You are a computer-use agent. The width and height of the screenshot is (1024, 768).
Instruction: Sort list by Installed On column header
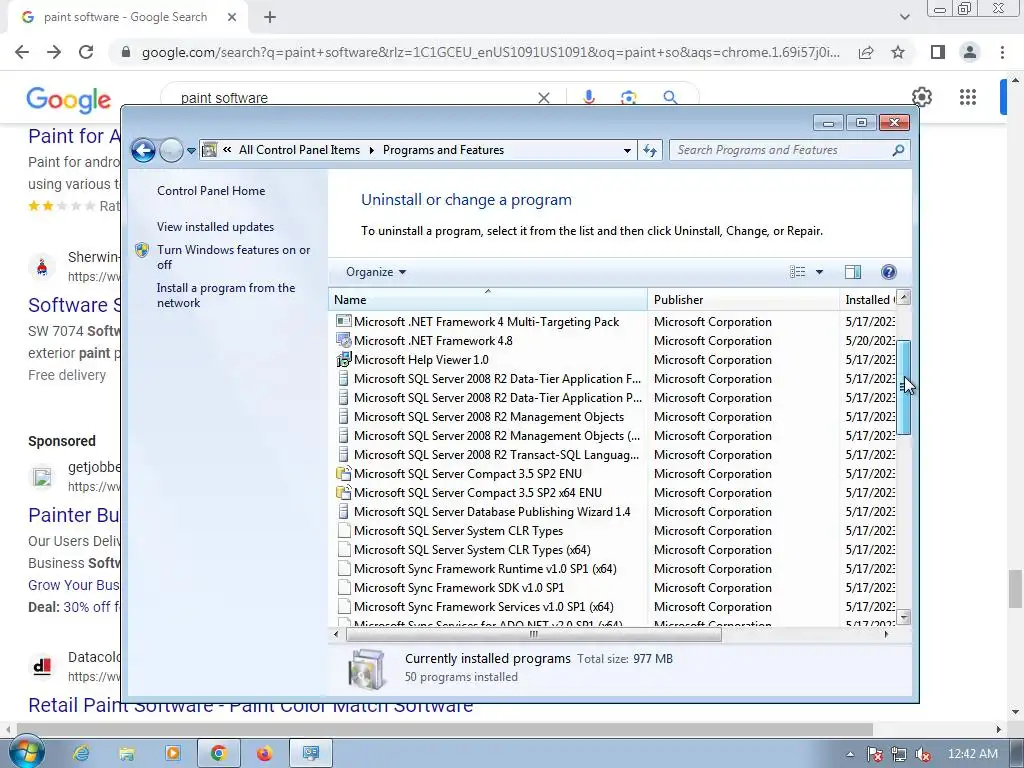[x=868, y=300]
